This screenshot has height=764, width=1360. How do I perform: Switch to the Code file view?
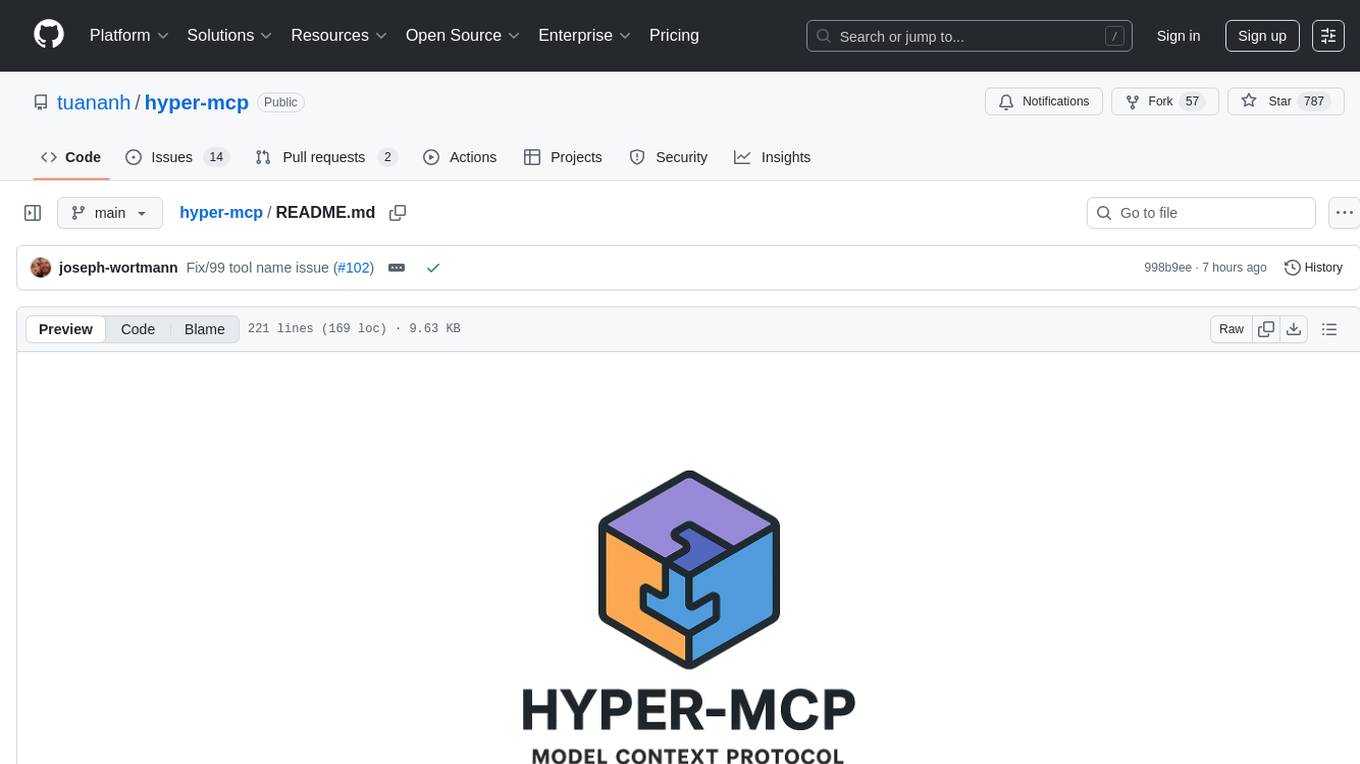[138, 329]
